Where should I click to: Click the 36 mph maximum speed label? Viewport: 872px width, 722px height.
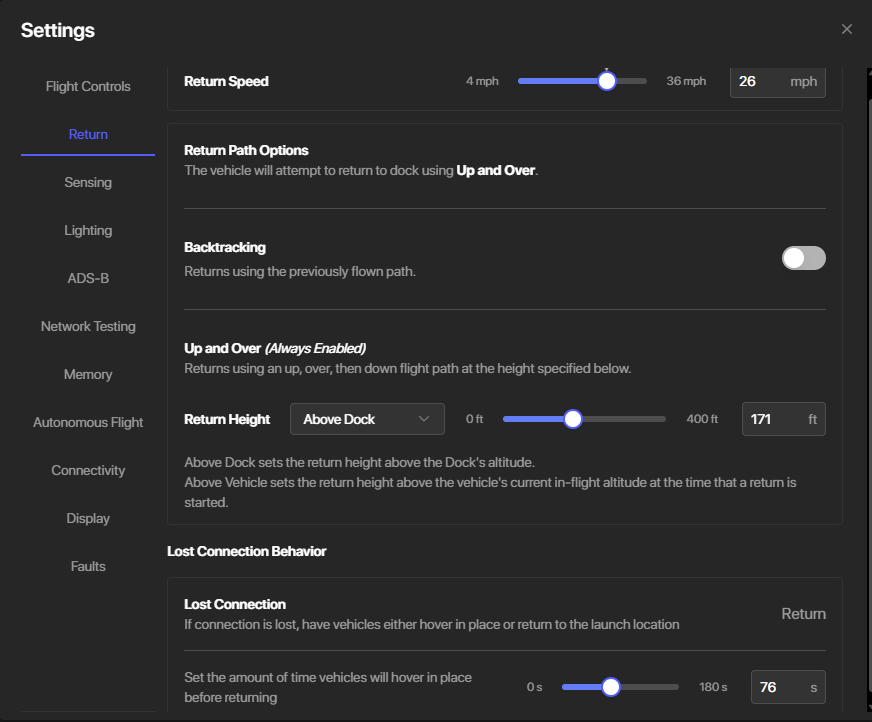point(686,81)
